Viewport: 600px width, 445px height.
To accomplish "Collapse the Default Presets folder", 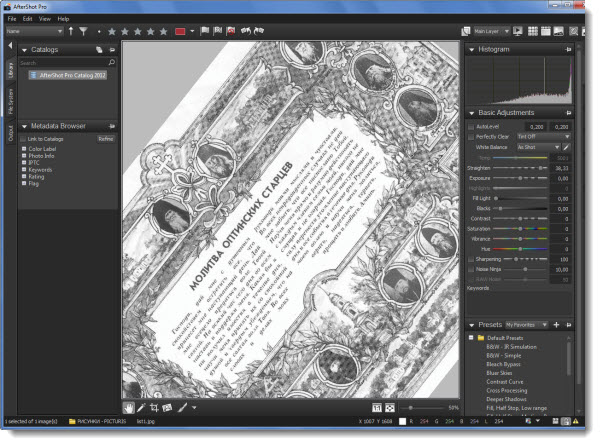I will click(471, 338).
